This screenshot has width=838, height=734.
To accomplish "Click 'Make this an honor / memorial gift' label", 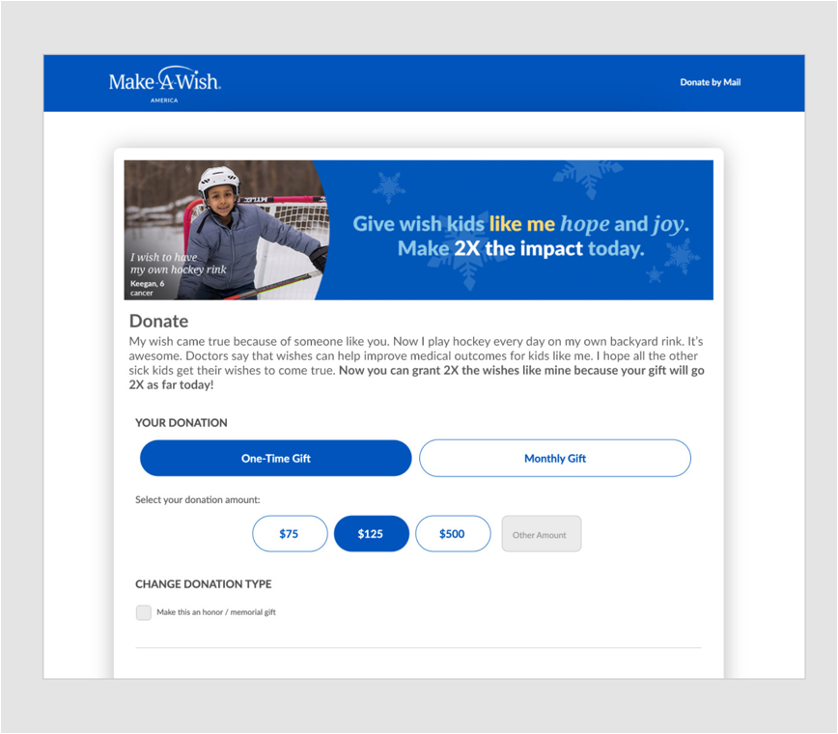I will (216, 612).
